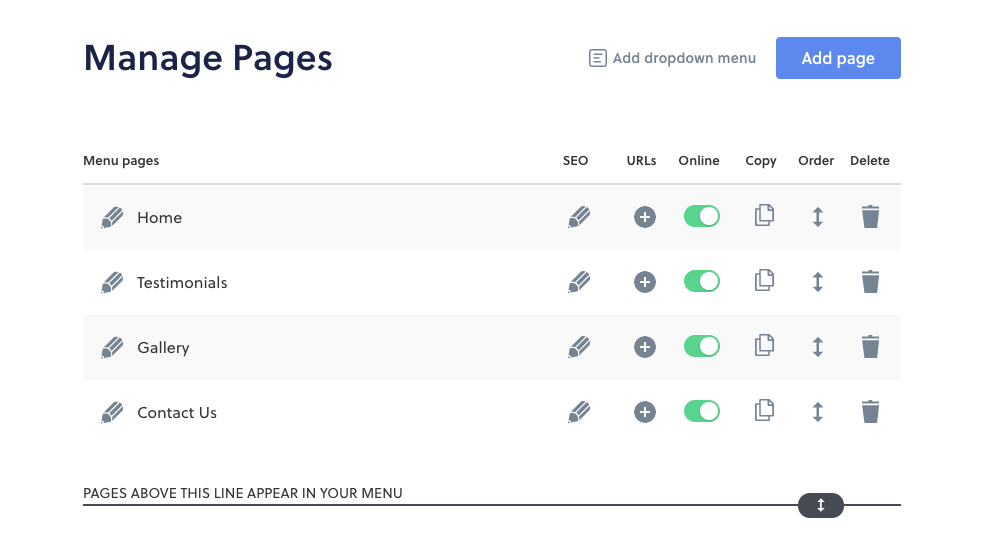Click the trash icon for Gallery
Viewport: 995px width, 538px height.
(x=871, y=346)
